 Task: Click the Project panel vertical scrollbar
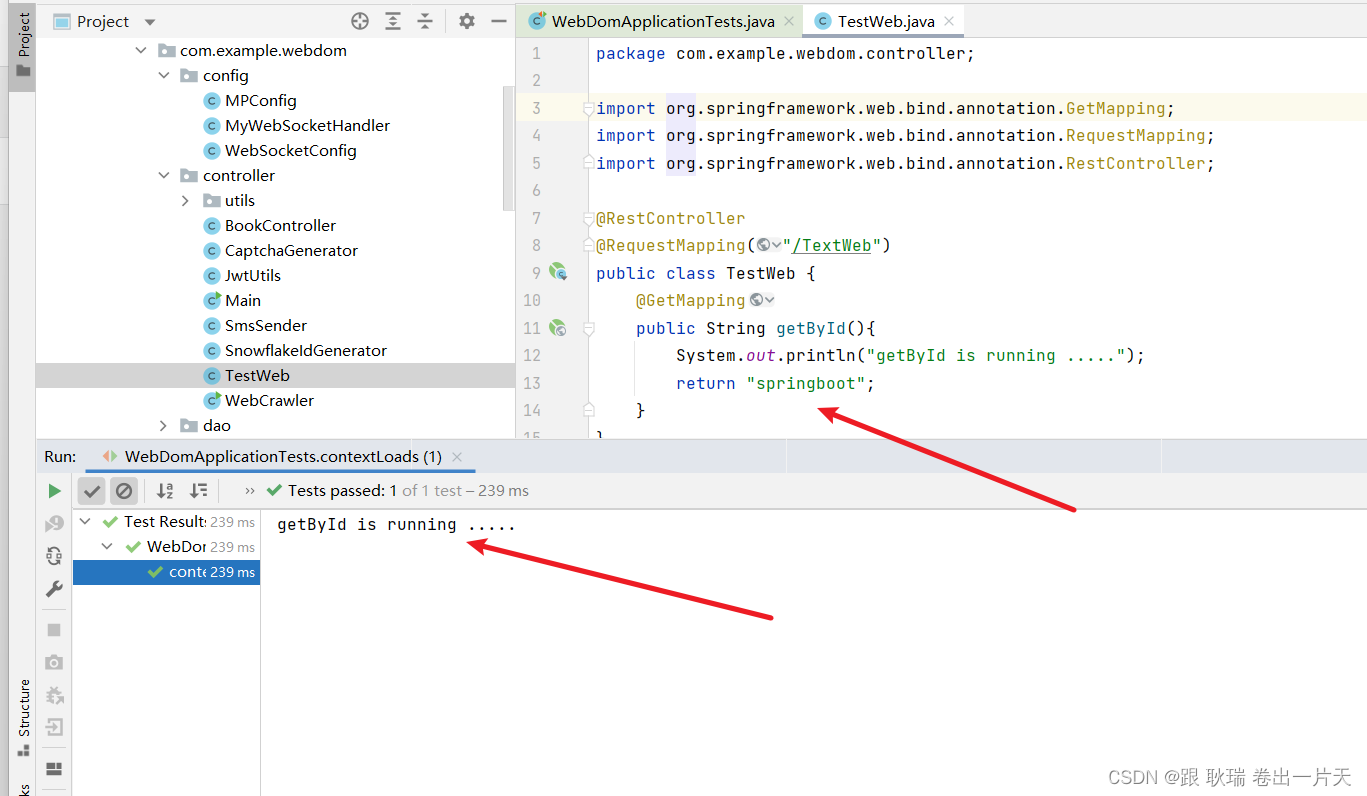point(508,147)
